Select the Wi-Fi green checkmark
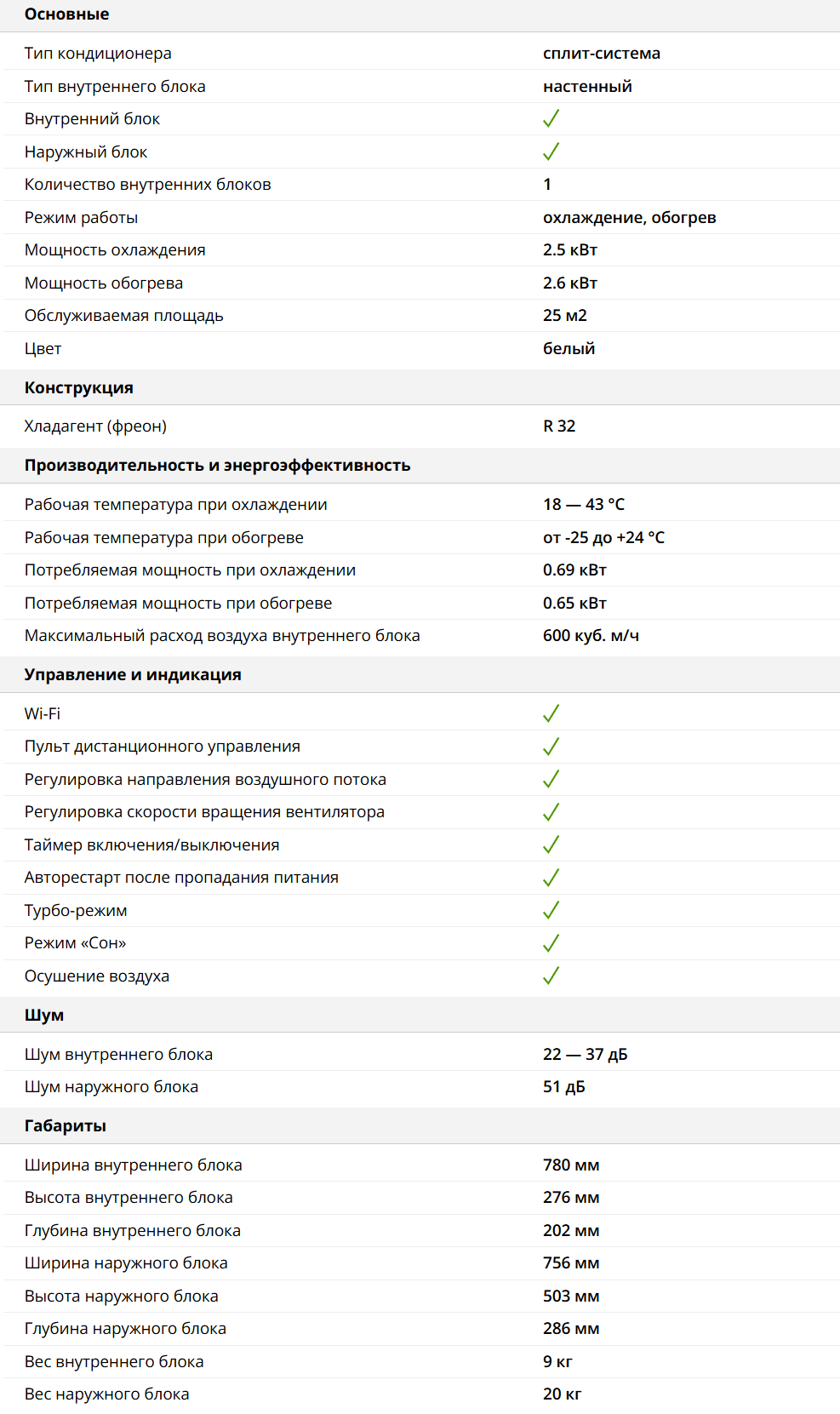 coord(551,713)
